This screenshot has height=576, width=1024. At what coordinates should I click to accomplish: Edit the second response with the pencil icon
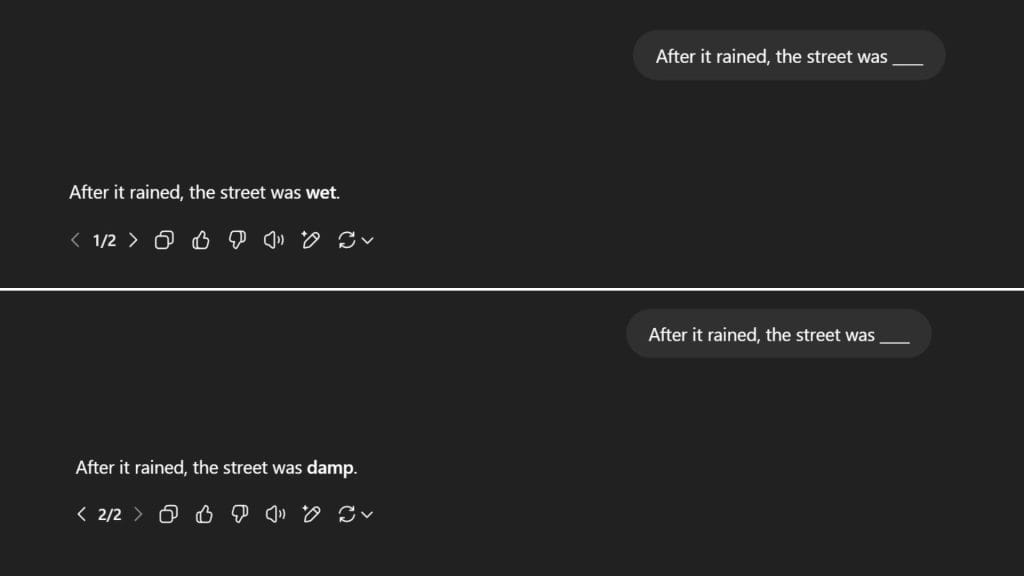[311, 514]
